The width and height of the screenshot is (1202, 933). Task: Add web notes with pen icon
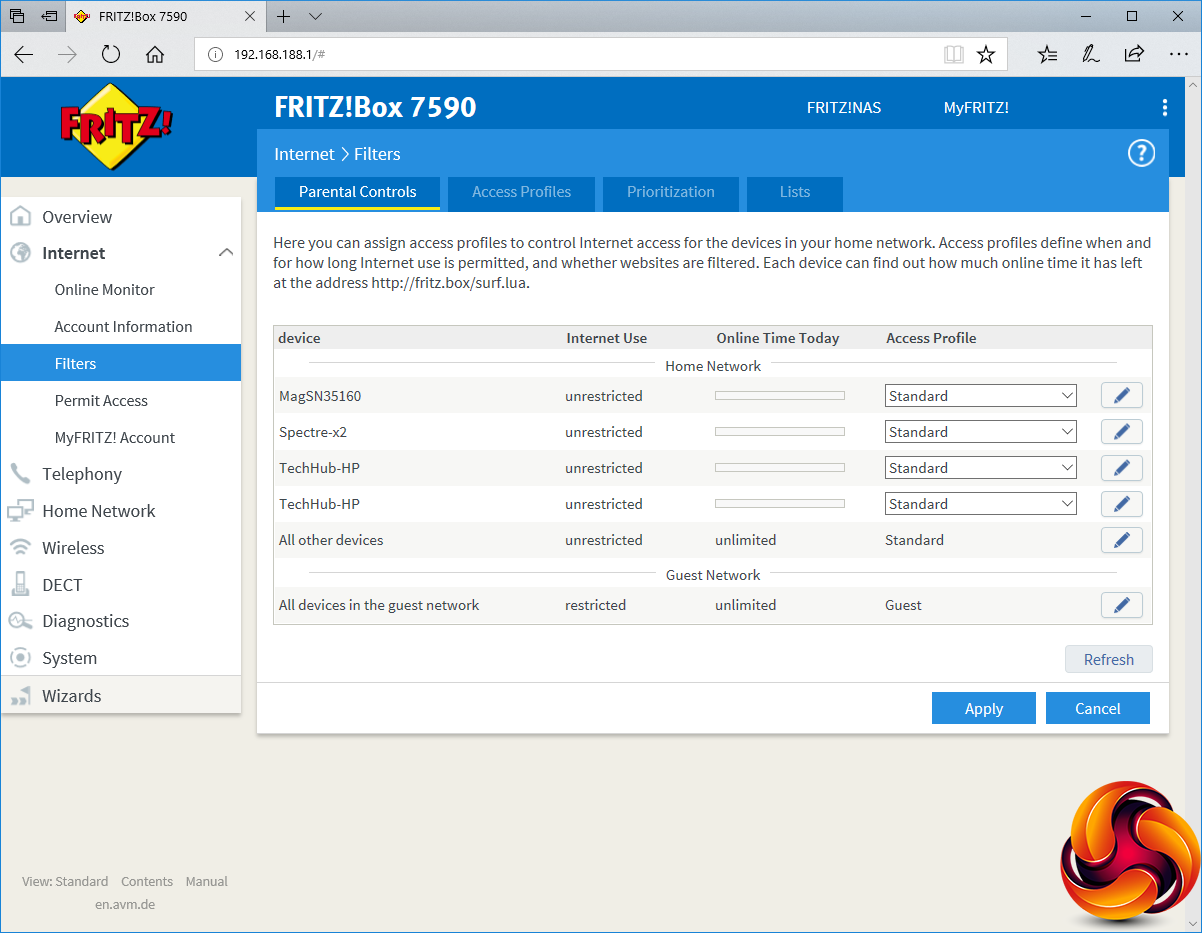[x=1091, y=54]
